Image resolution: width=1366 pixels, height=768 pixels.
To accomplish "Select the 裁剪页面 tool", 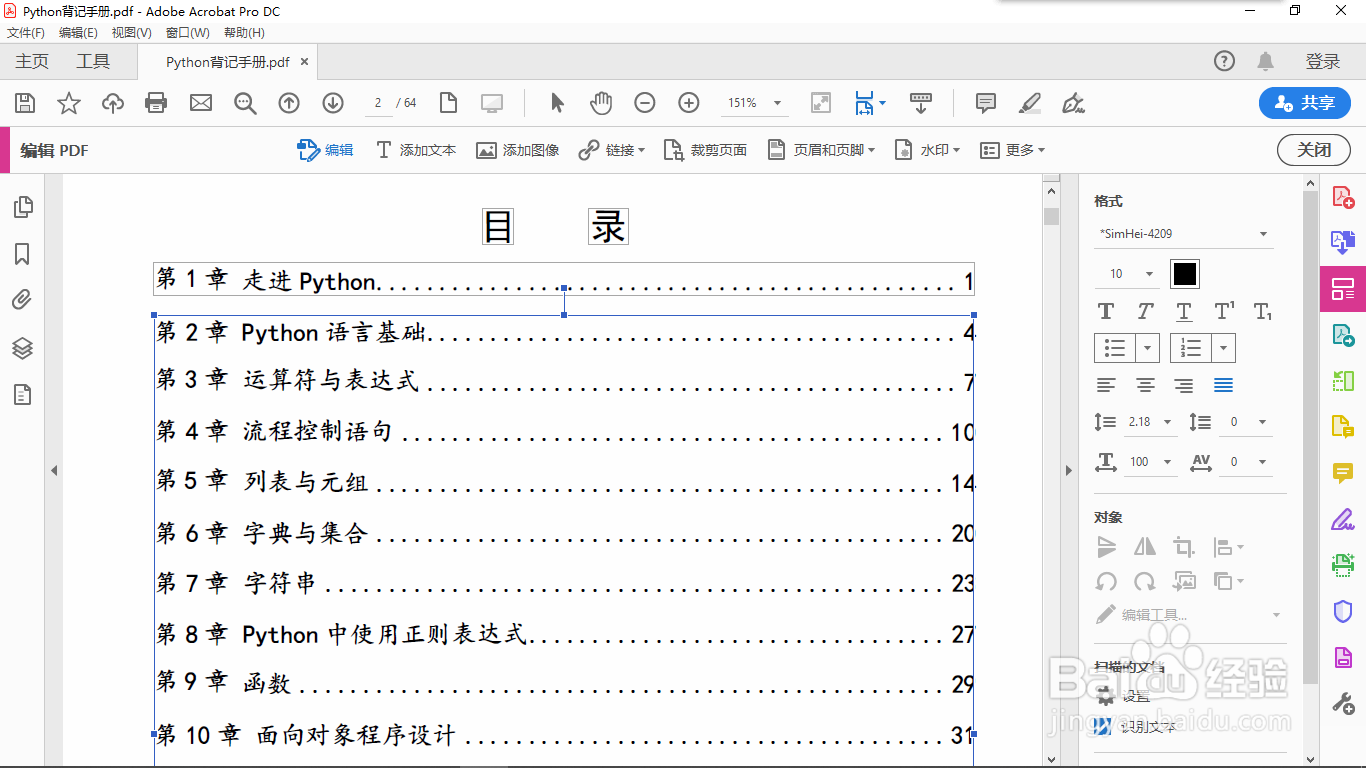I will (x=705, y=150).
